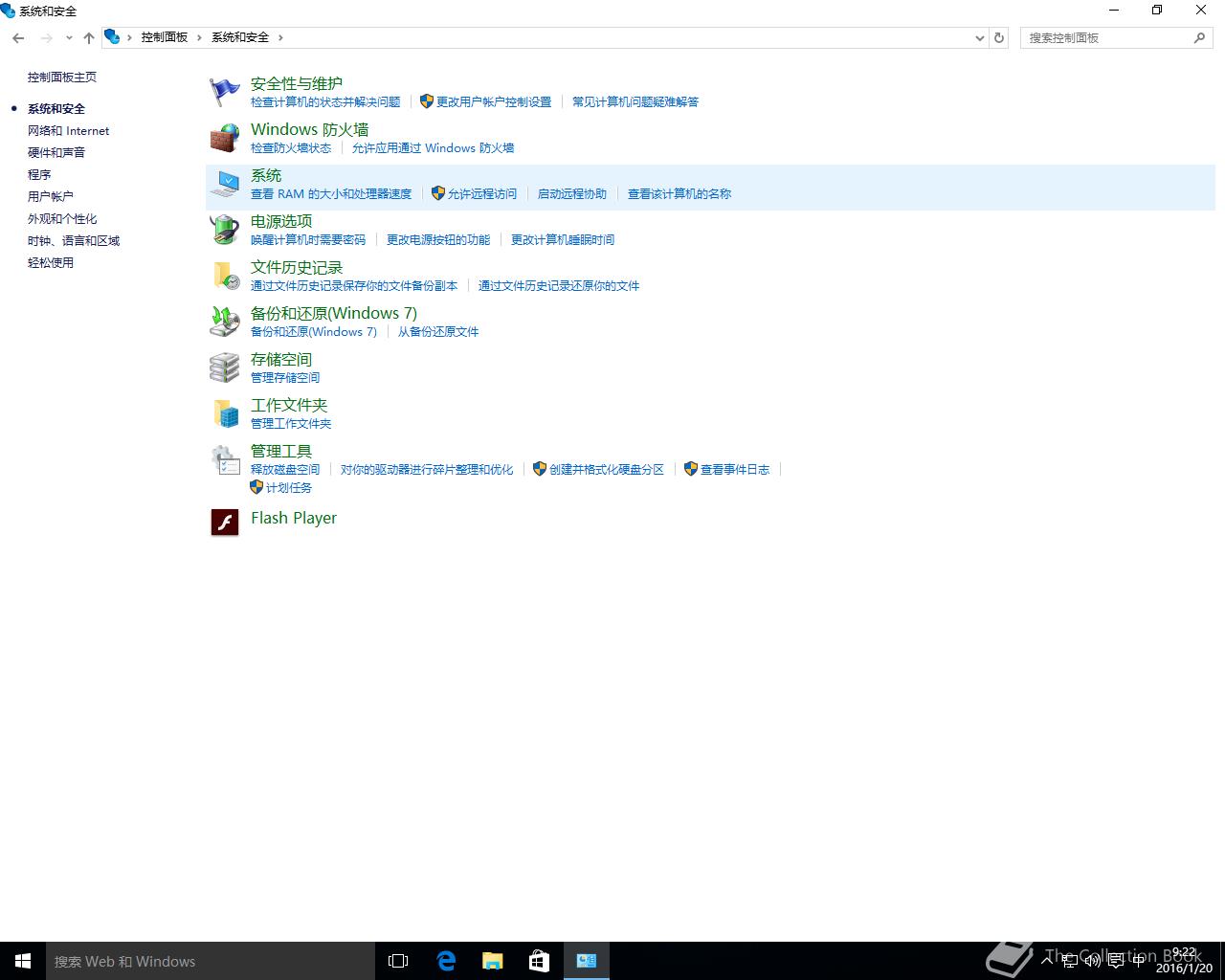The height and width of the screenshot is (980, 1225).
Task: Select 用户帐户 in sidebar
Action: click(51, 197)
